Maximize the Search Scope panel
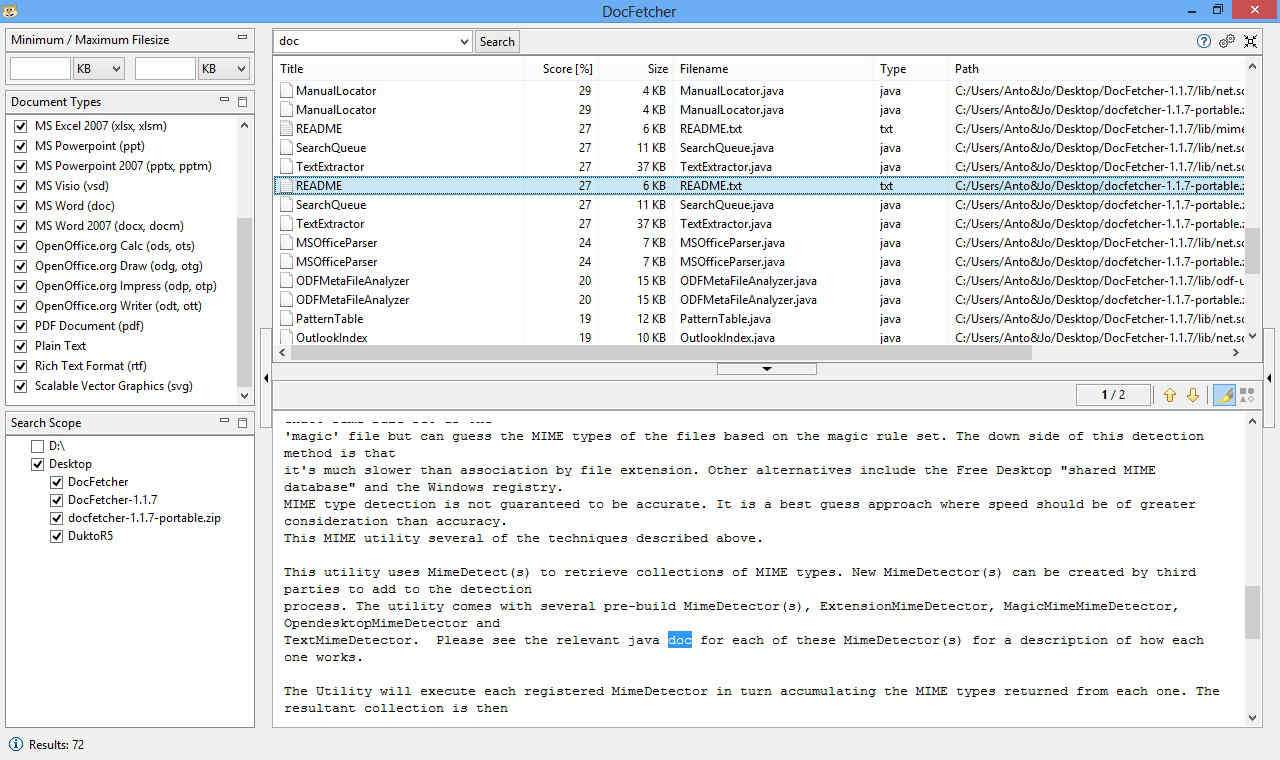This screenshot has width=1280, height=760. point(242,423)
